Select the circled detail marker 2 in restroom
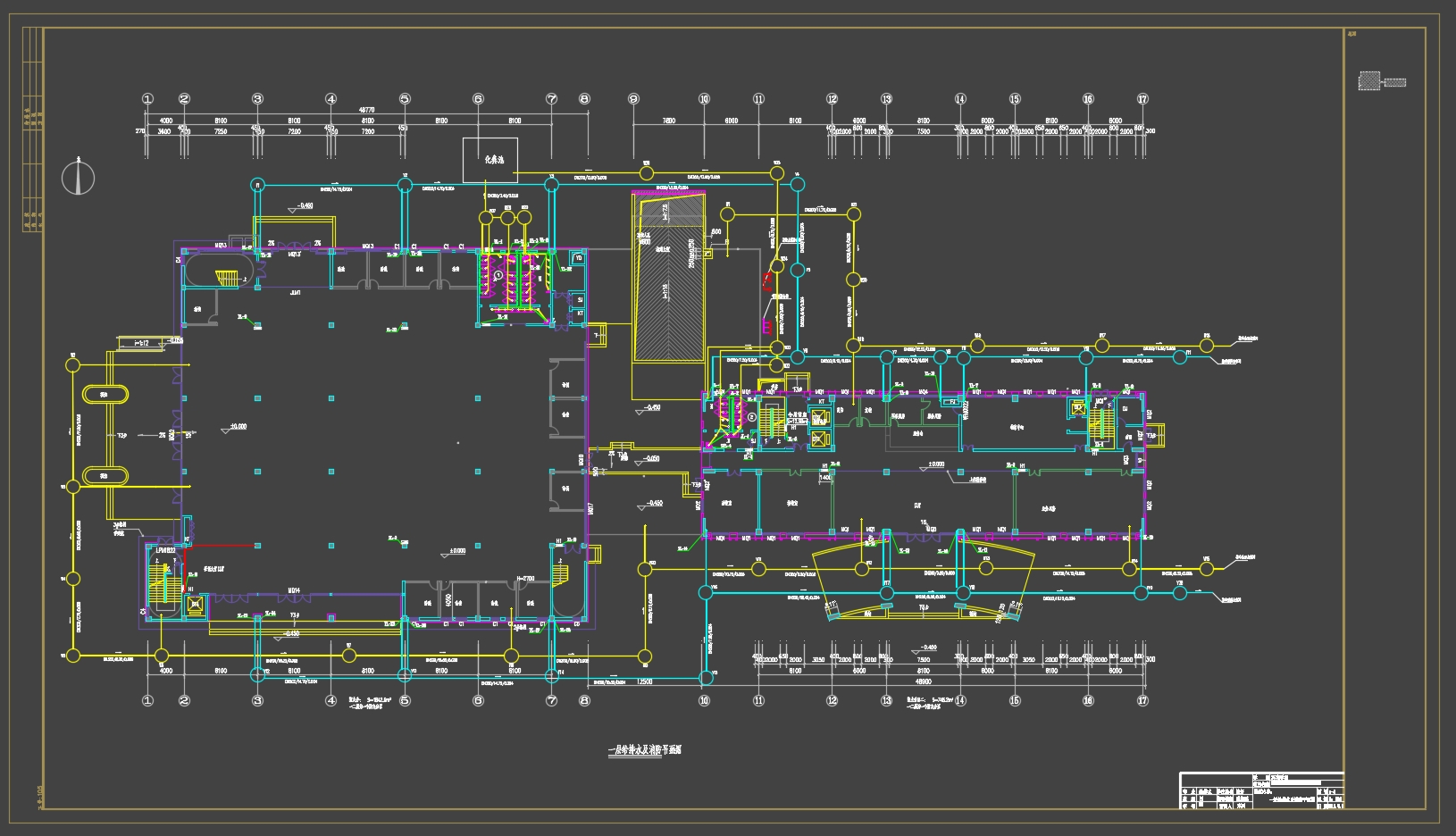 click(x=752, y=417)
